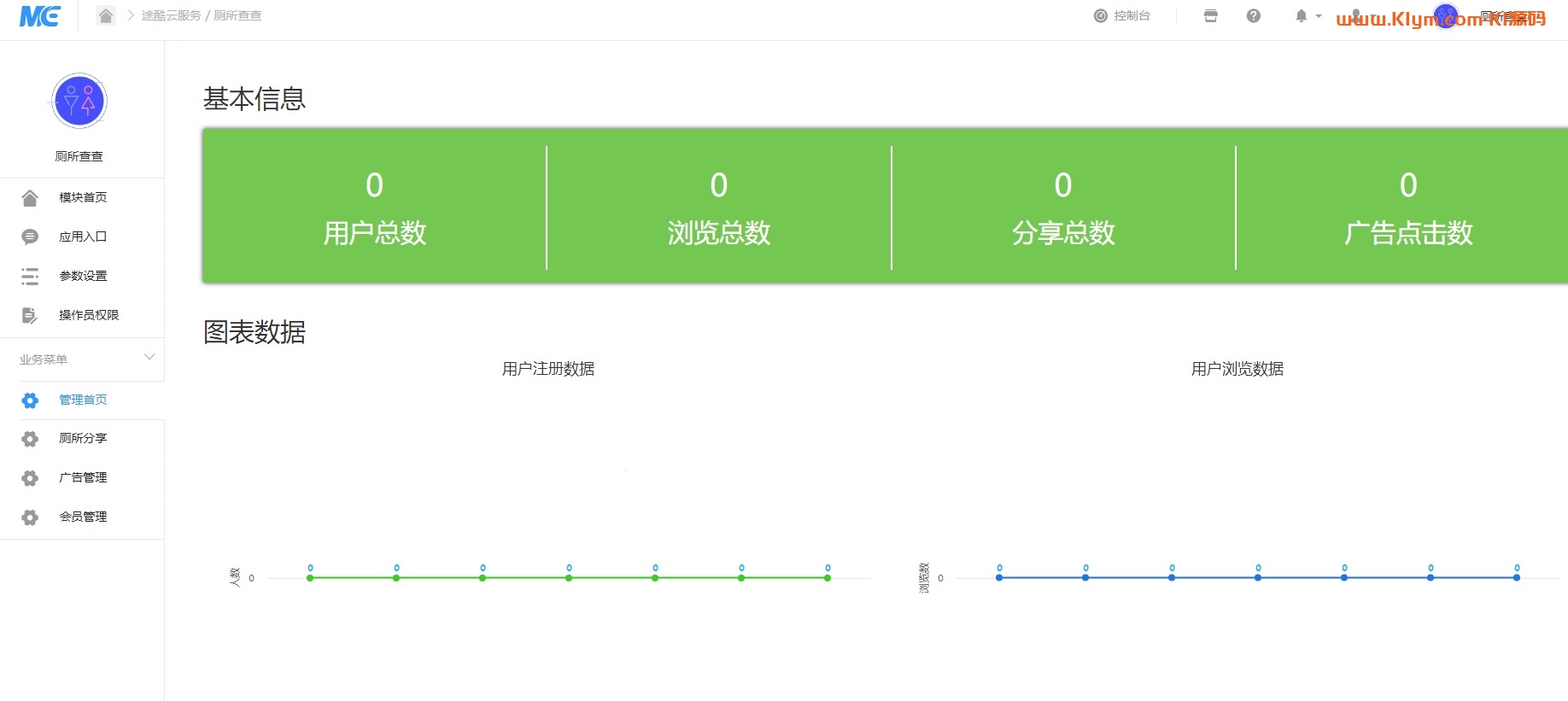Open the home icon in breadcrumb
This screenshot has width=1568, height=701.
coord(106,16)
